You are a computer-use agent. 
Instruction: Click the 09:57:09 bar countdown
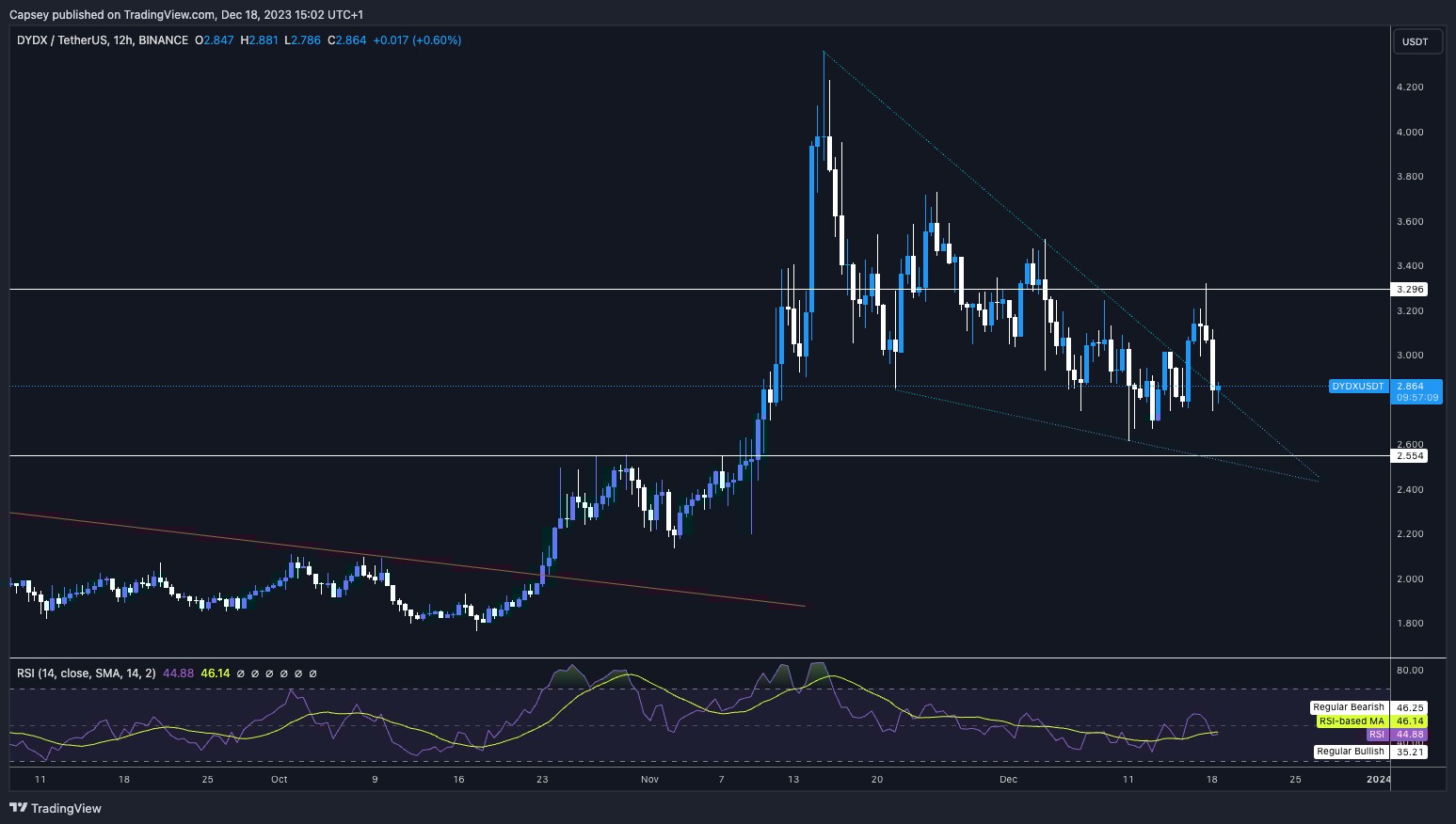coord(1416,398)
